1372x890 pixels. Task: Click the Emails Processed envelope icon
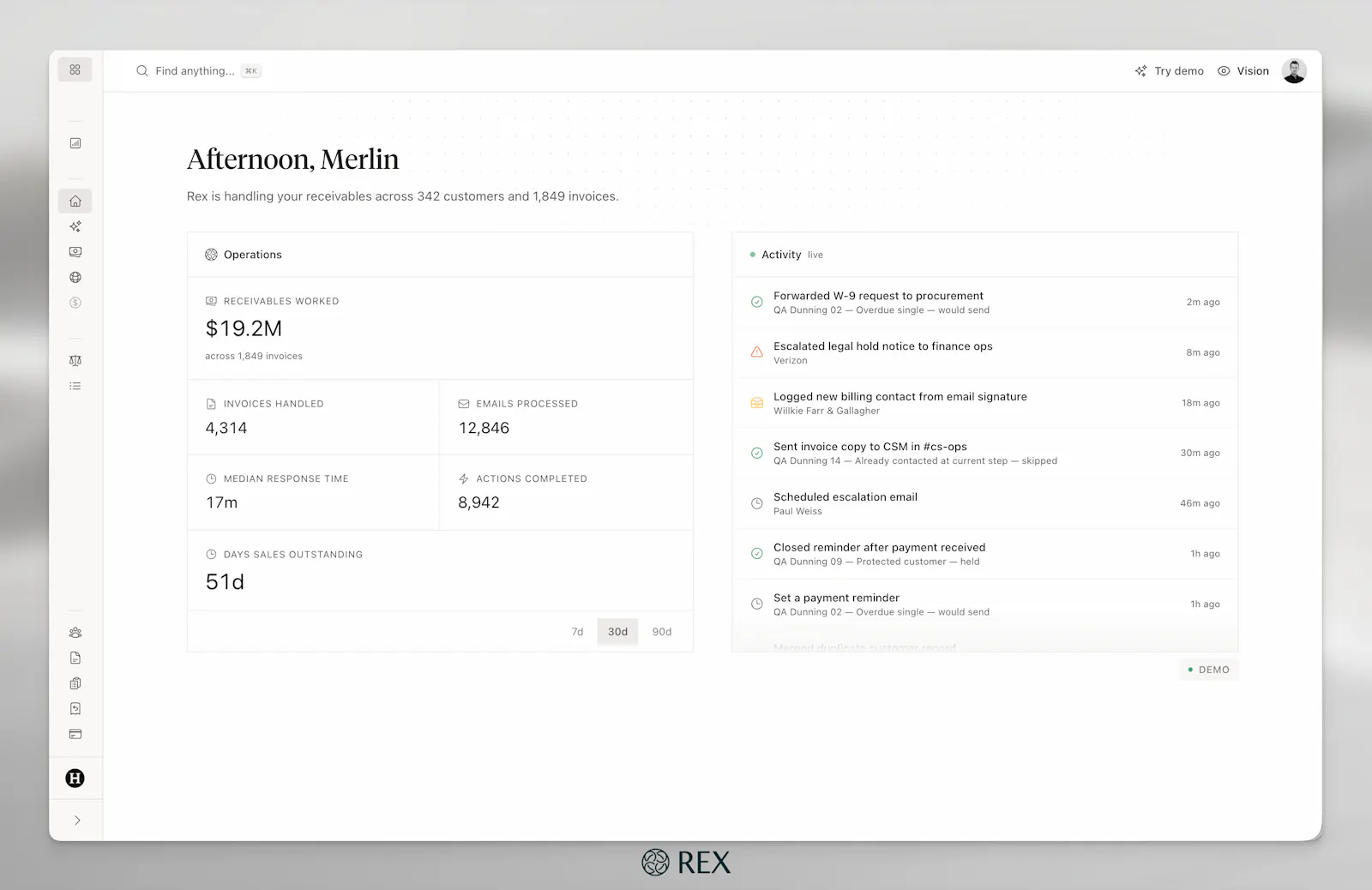click(464, 404)
